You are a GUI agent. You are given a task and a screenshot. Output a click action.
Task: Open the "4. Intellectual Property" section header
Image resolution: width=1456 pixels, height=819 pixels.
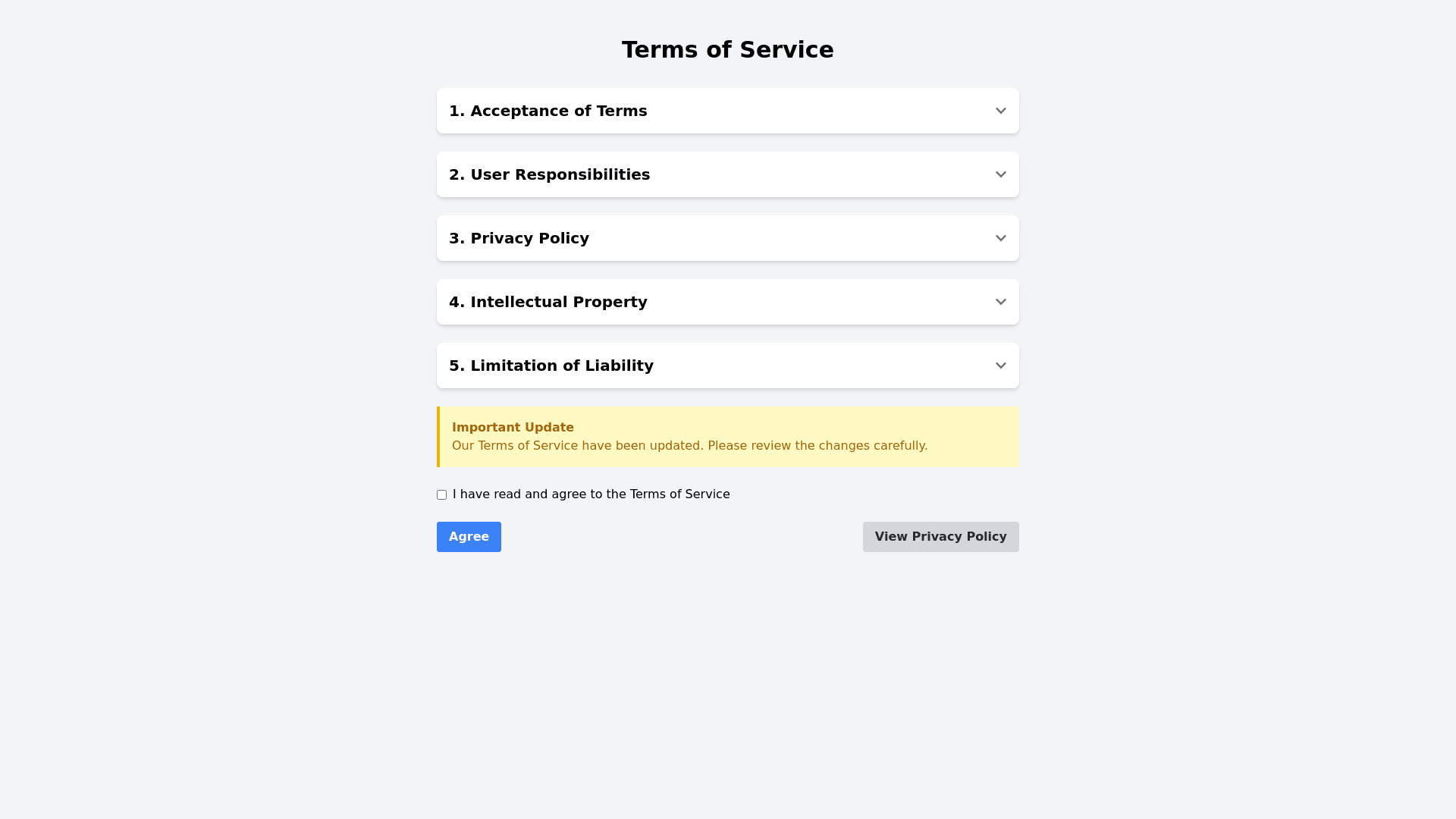tap(548, 302)
